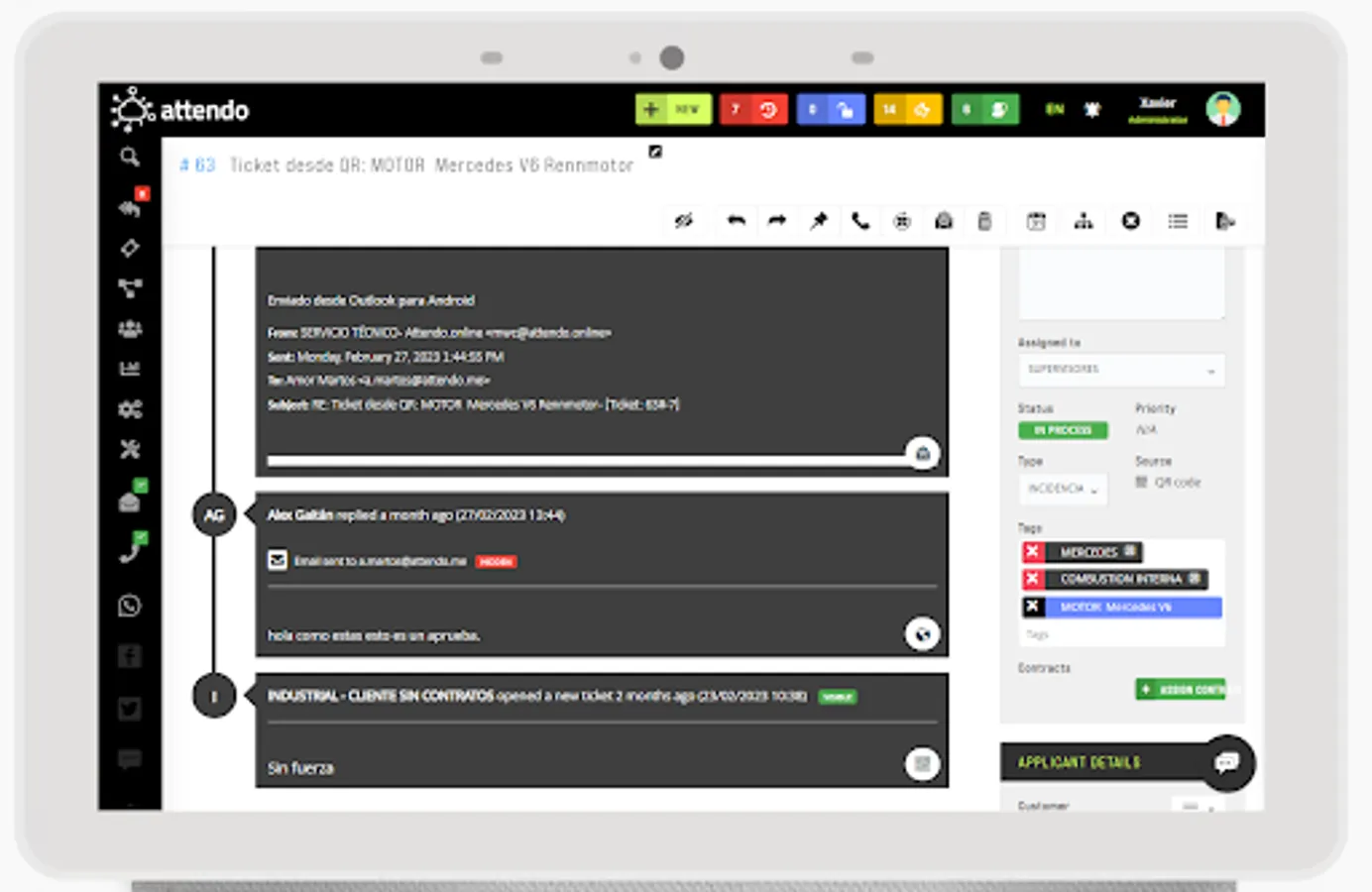Open the settings gears sidebar icon
The height and width of the screenshot is (892, 1372).
[x=130, y=409]
